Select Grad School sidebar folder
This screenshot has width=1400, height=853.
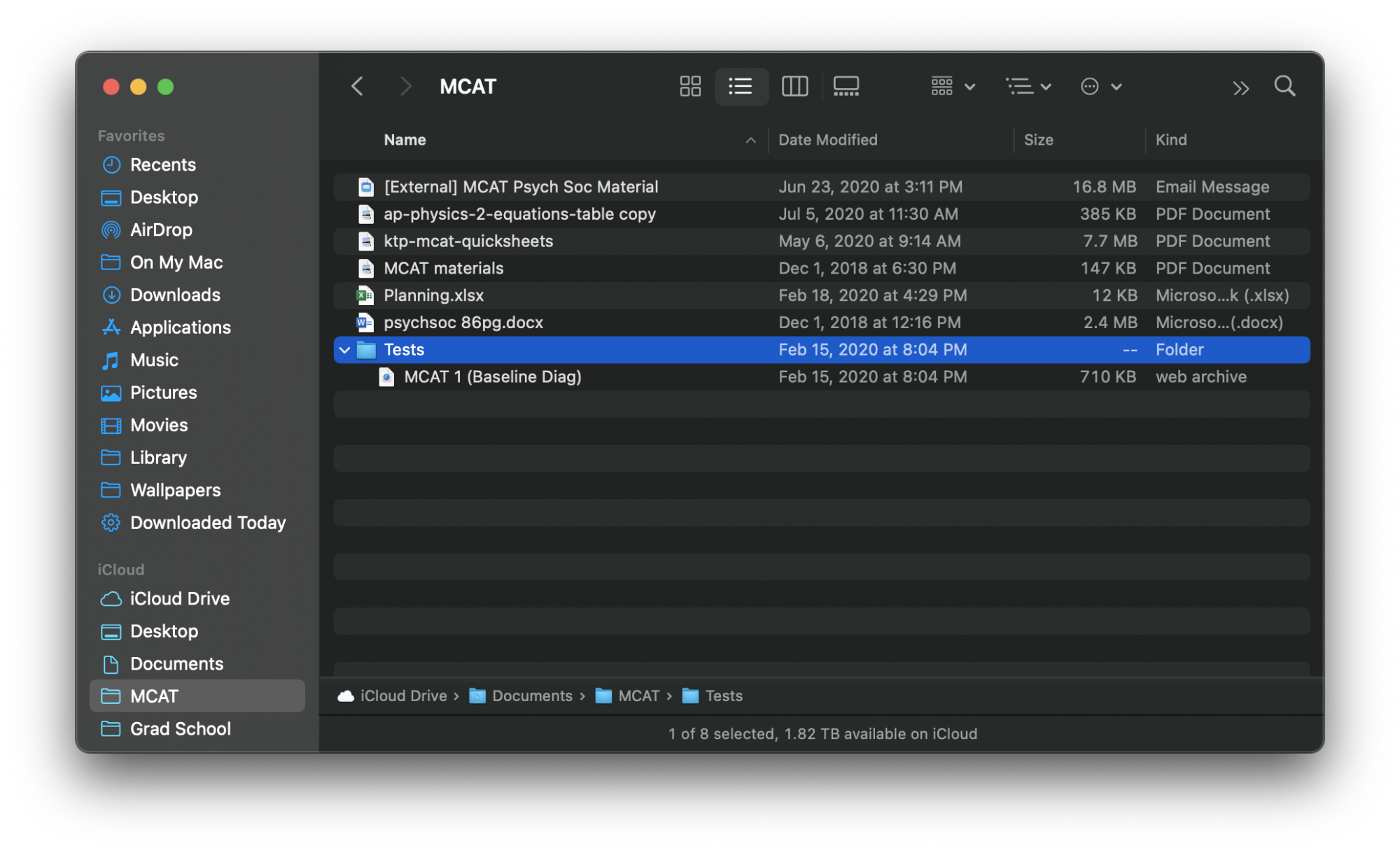tap(180, 728)
